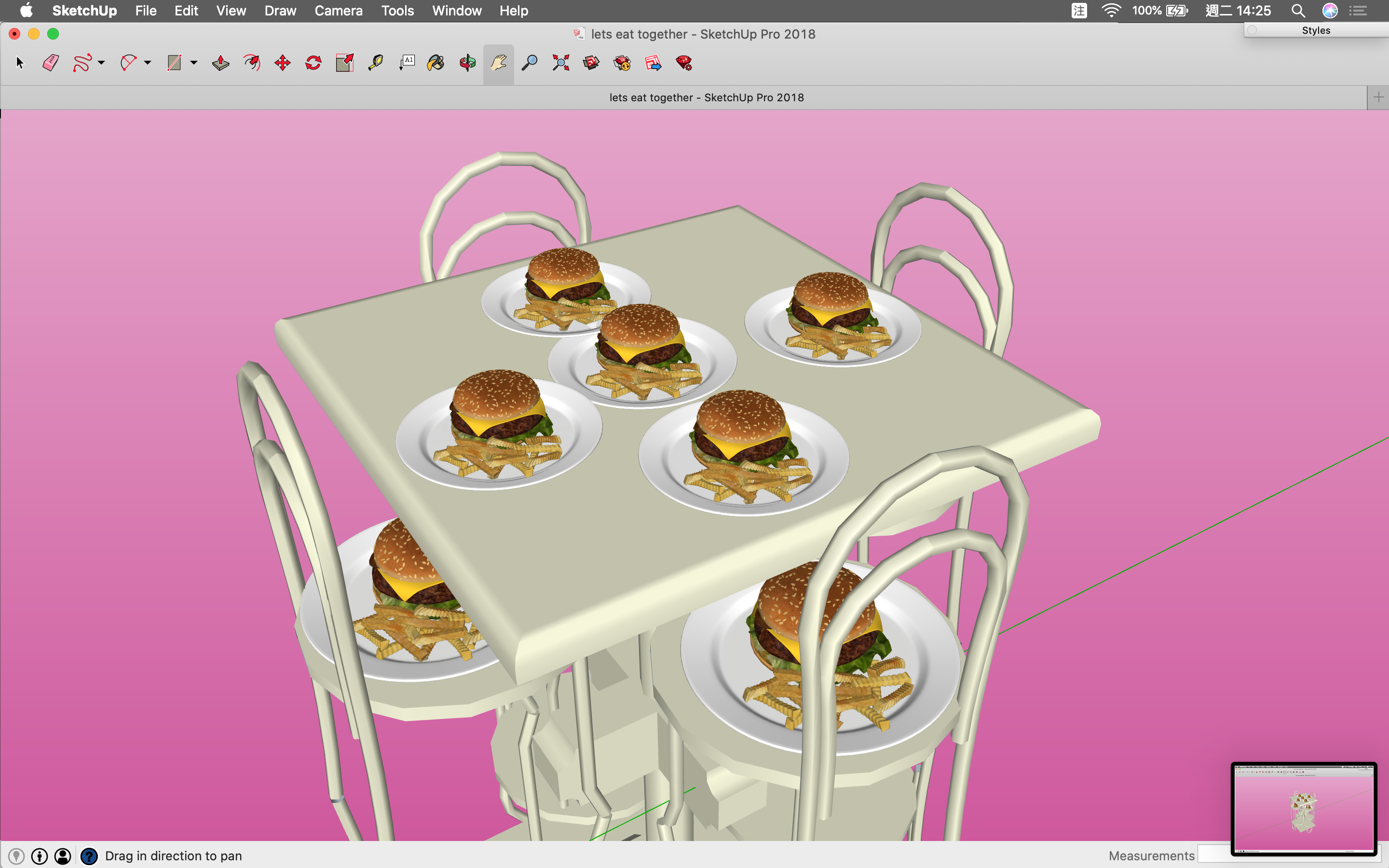Expand the Arc tools dropdown arrow
The height and width of the screenshot is (868, 1389).
[148, 63]
